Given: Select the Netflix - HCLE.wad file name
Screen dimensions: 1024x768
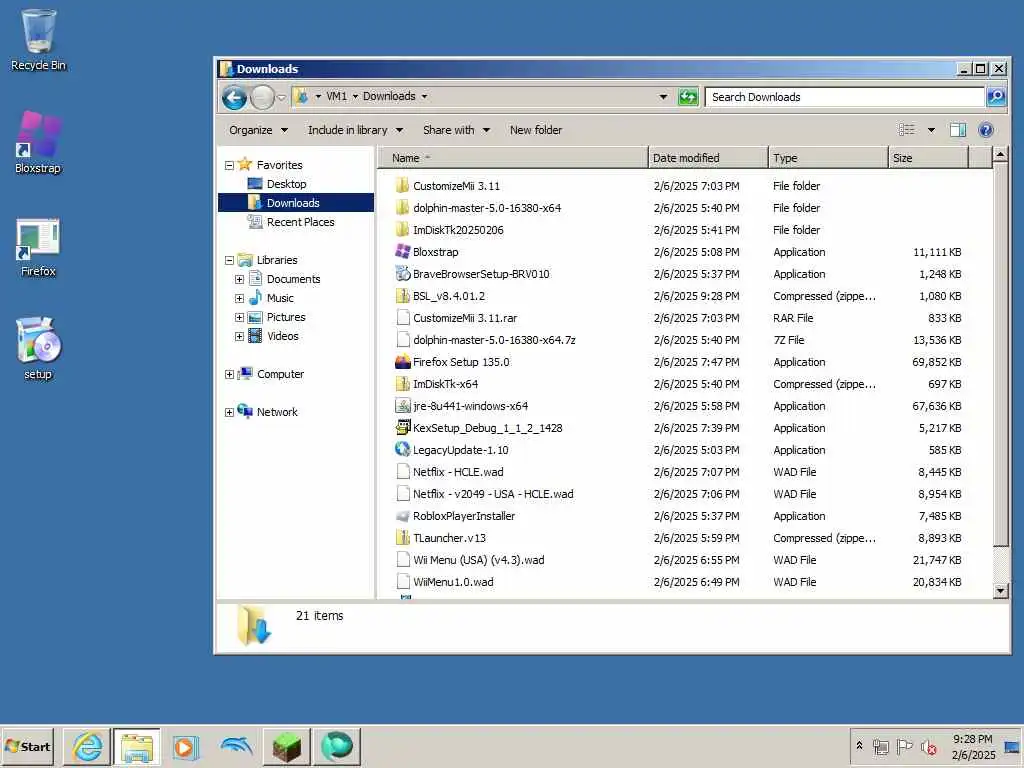Looking at the screenshot, I should [x=458, y=472].
